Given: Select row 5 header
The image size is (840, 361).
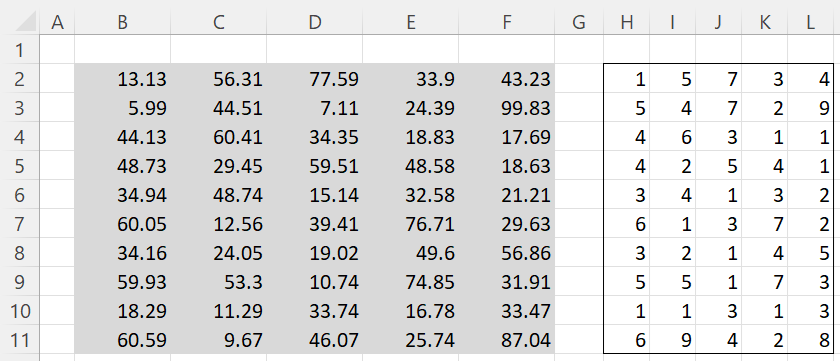Looking at the screenshot, I should tap(20, 166).
